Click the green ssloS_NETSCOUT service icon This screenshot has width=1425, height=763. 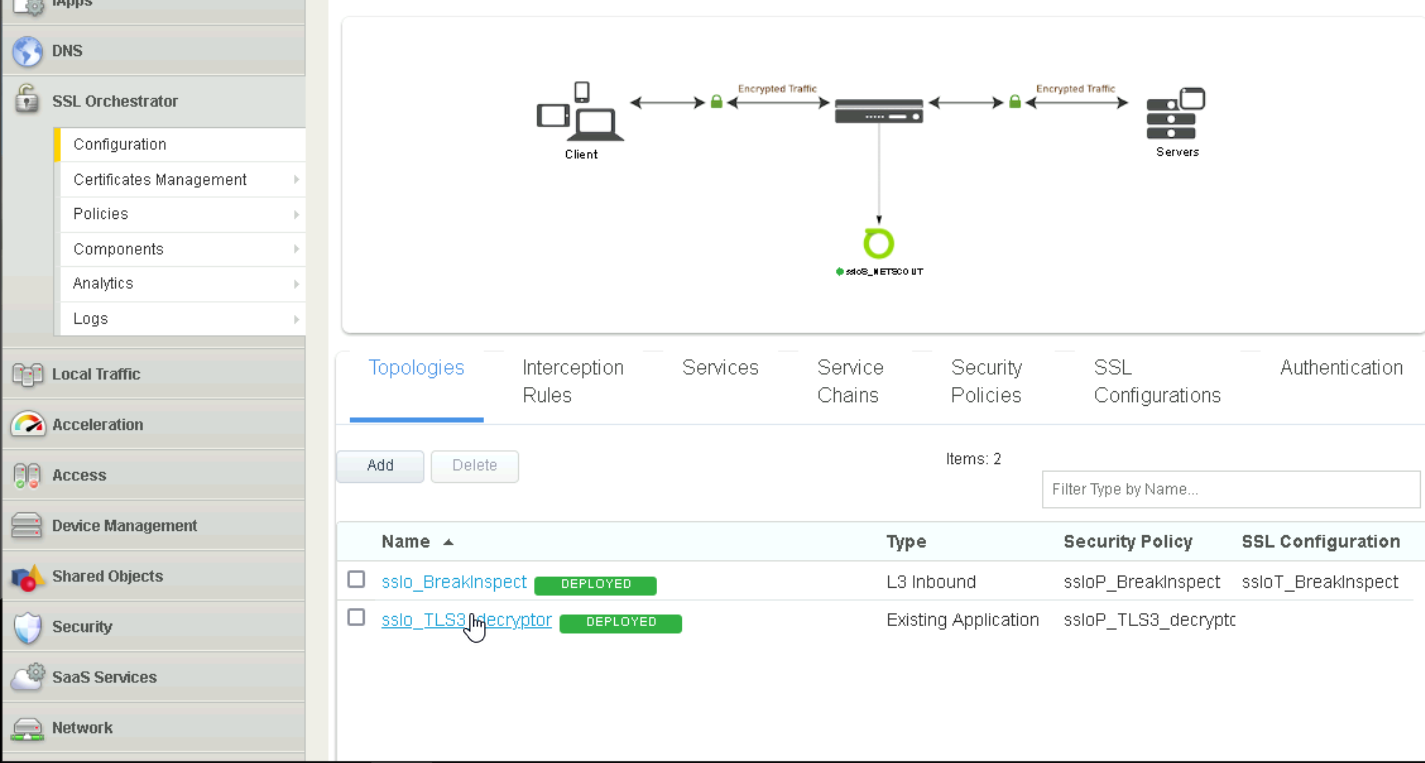click(878, 243)
